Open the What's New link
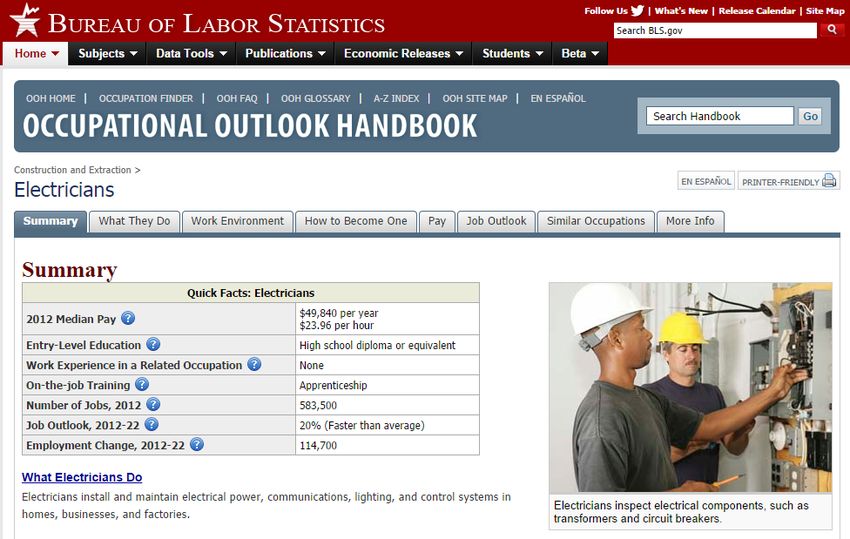The image size is (850, 539). 681,11
